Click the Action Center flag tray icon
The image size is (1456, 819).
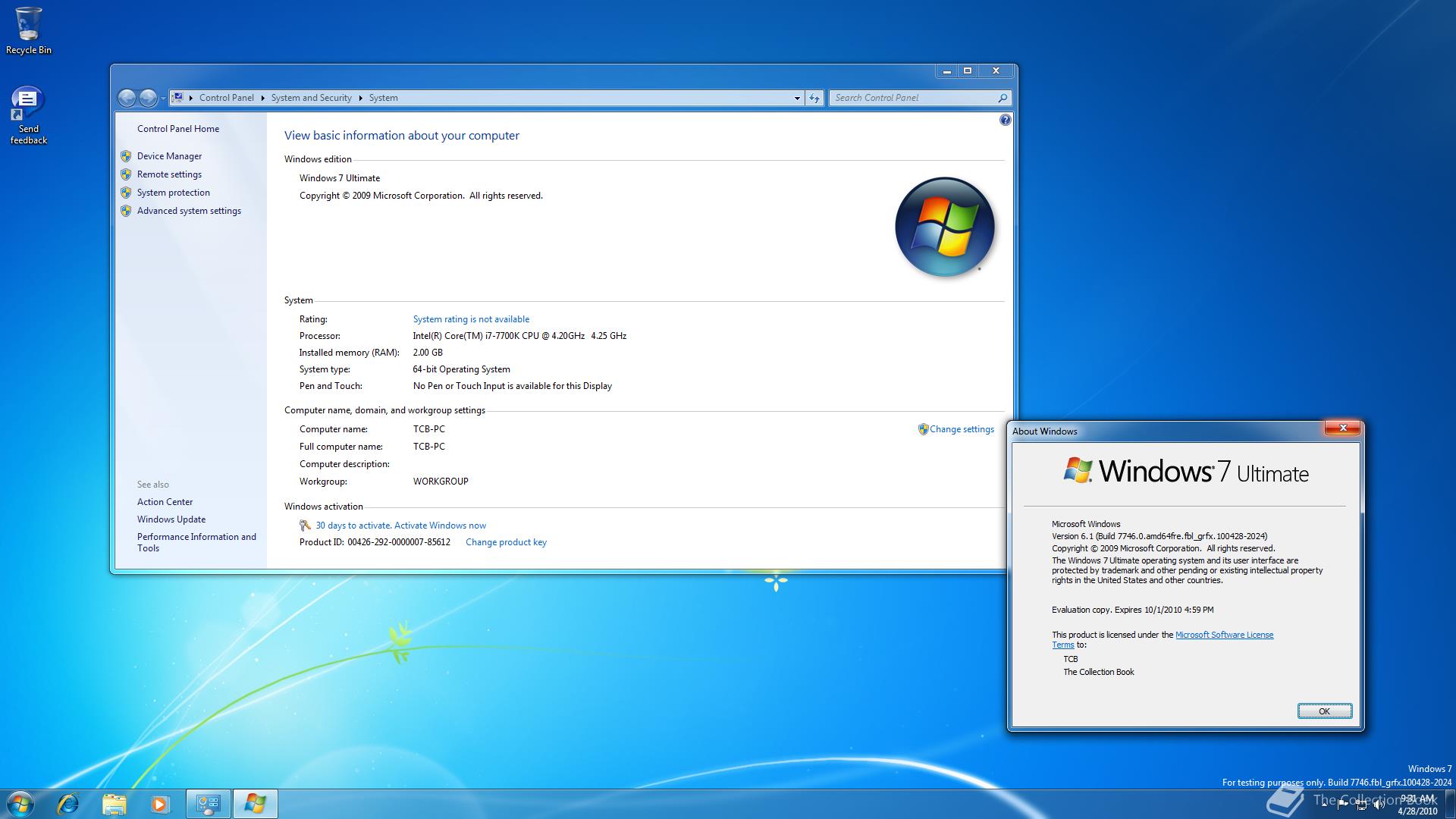click(1343, 805)
